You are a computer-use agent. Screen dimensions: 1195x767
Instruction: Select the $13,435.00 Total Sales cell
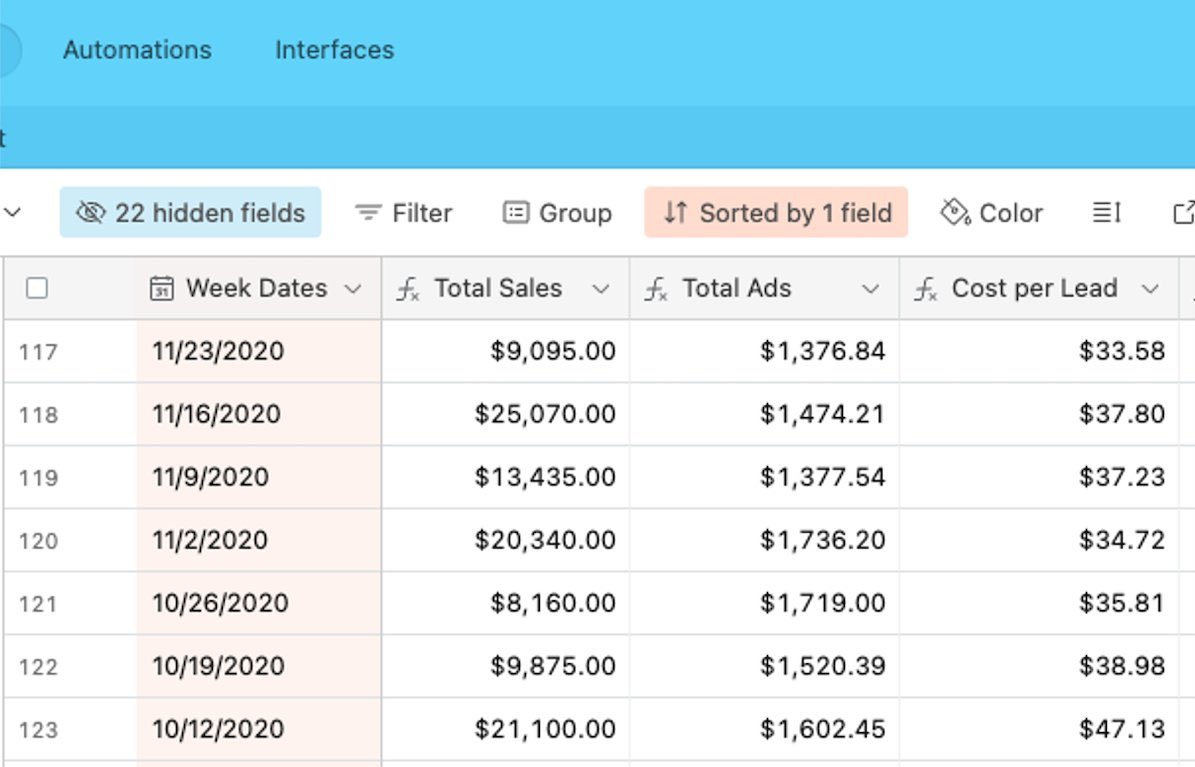click(506, 477)
